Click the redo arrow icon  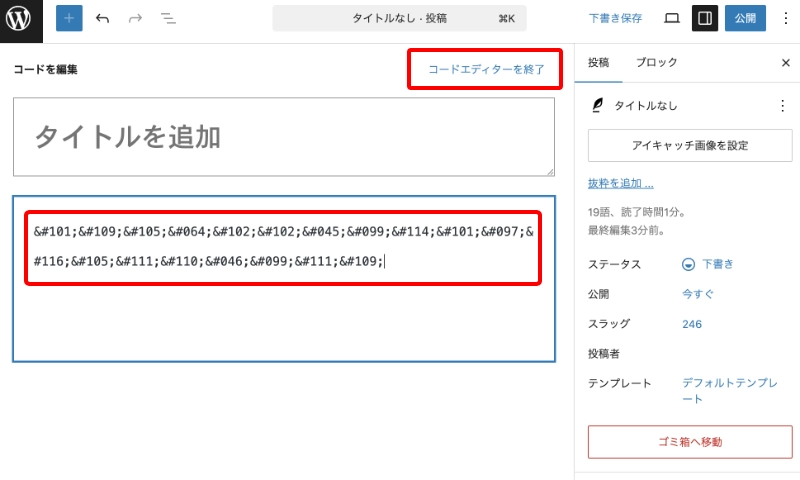coord(135,19)
